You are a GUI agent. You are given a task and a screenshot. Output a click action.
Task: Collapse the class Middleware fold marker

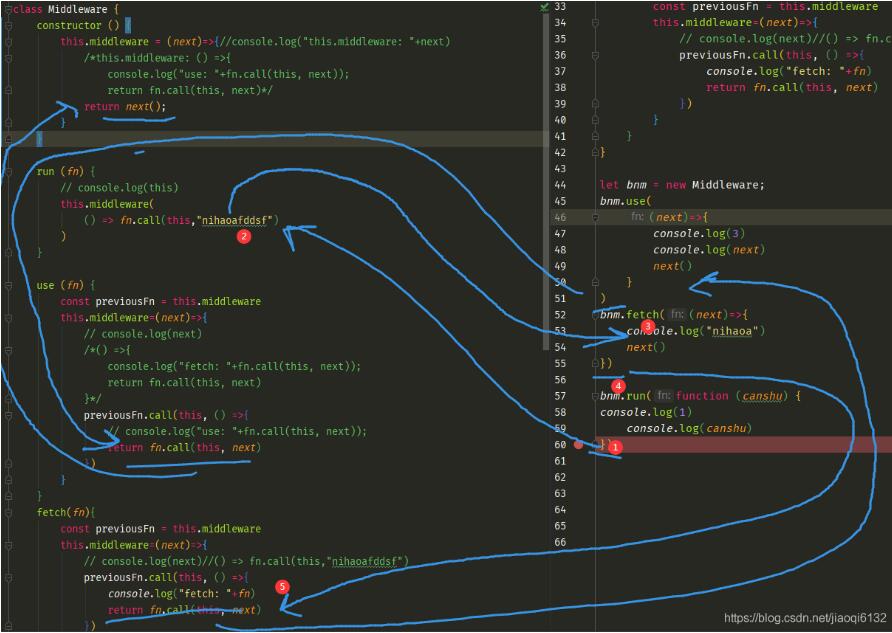point(8,10)
